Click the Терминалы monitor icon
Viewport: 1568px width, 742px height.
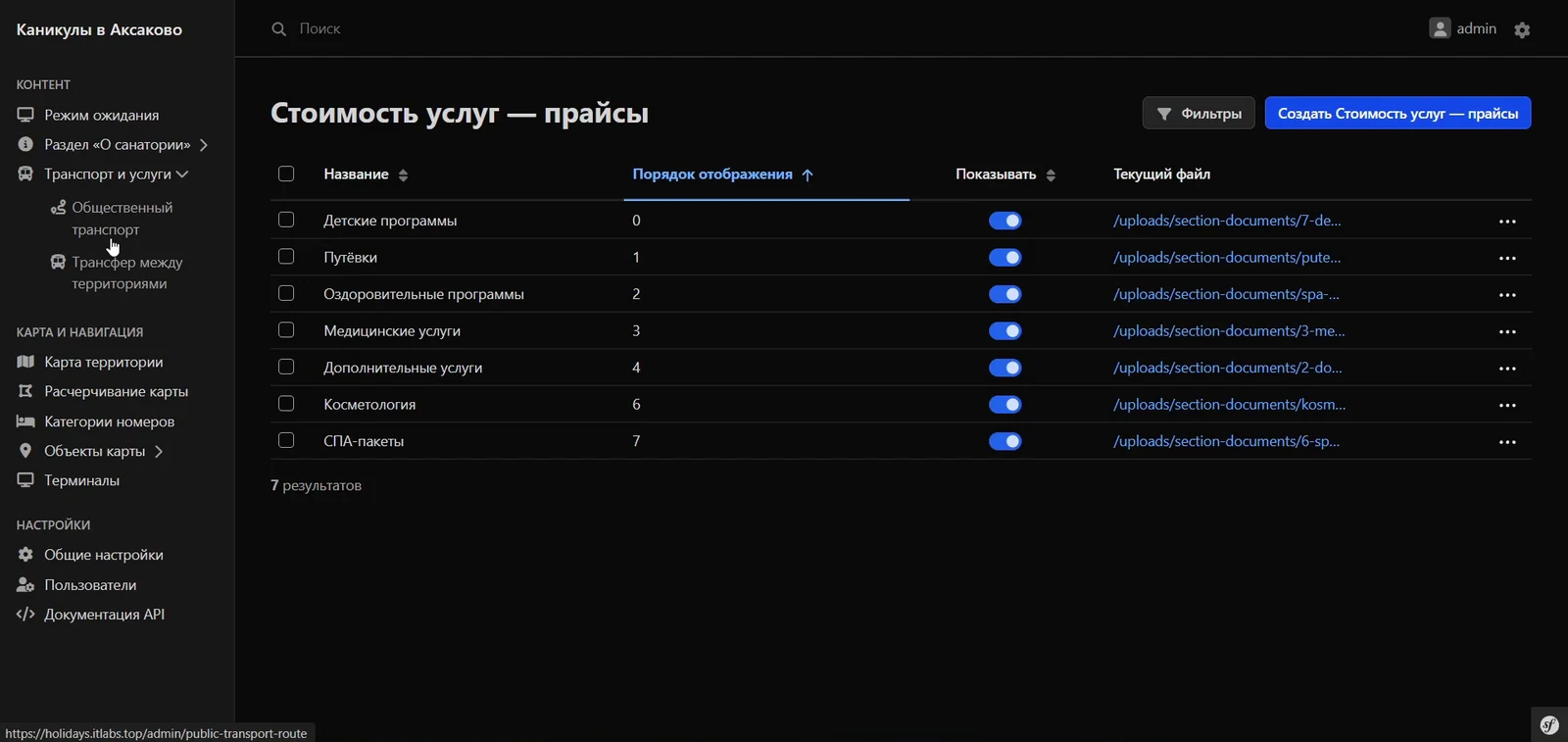[25, 480]
